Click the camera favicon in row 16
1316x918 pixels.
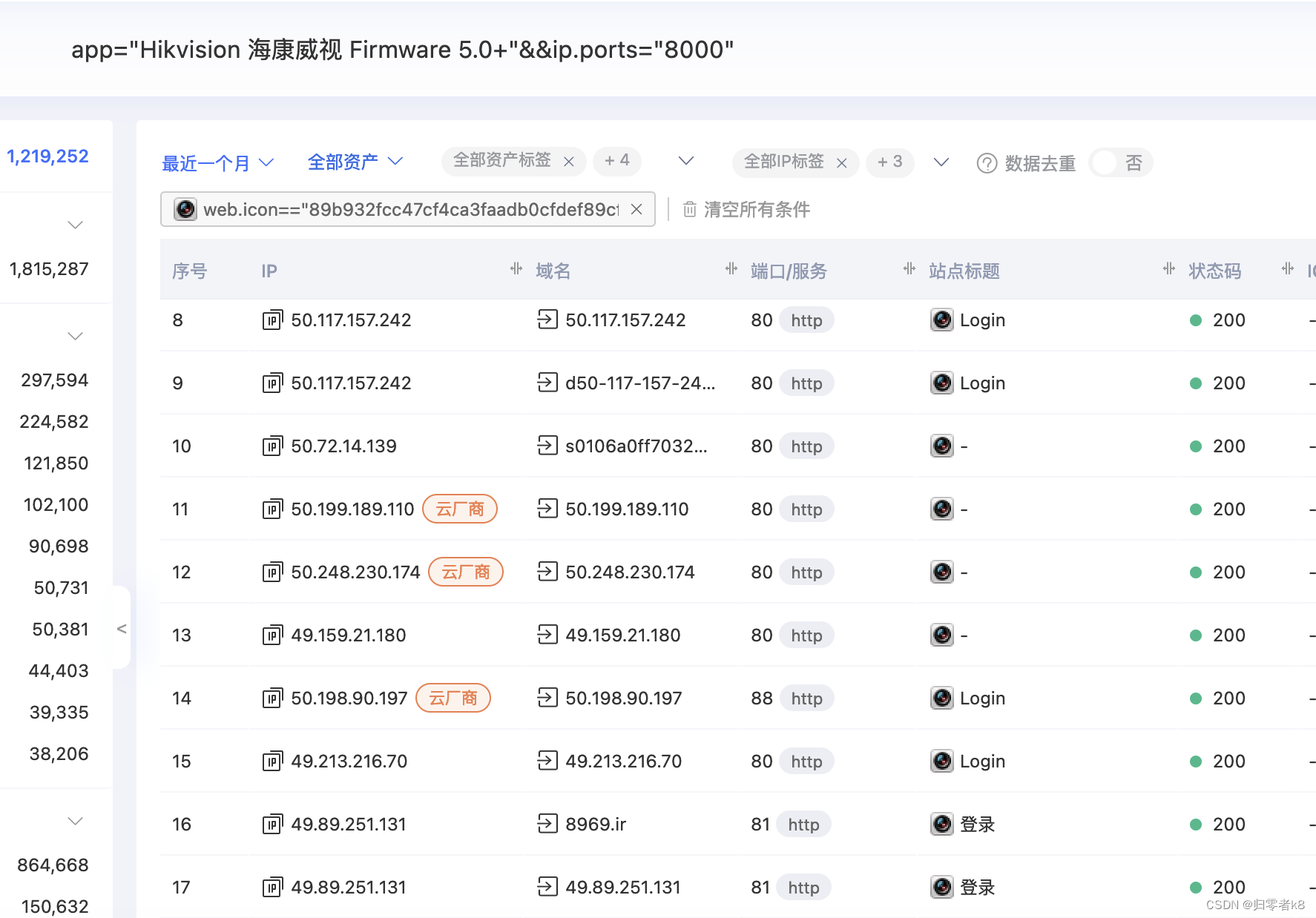[942, 824]
